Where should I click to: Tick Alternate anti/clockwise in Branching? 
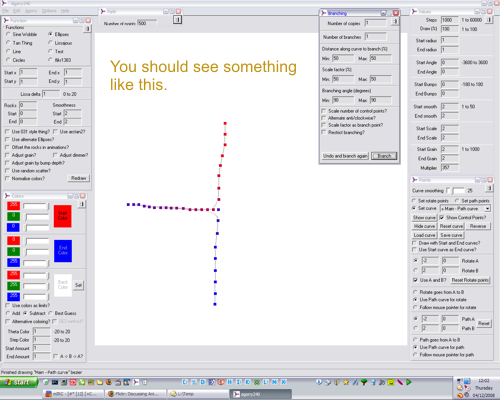pos(324,118)
